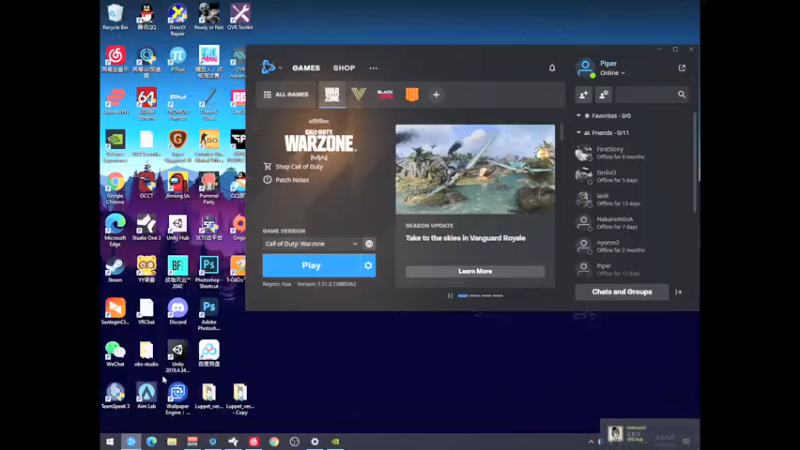
Task: Click the friends list scrollbar
Action: [x=694, y=162]
